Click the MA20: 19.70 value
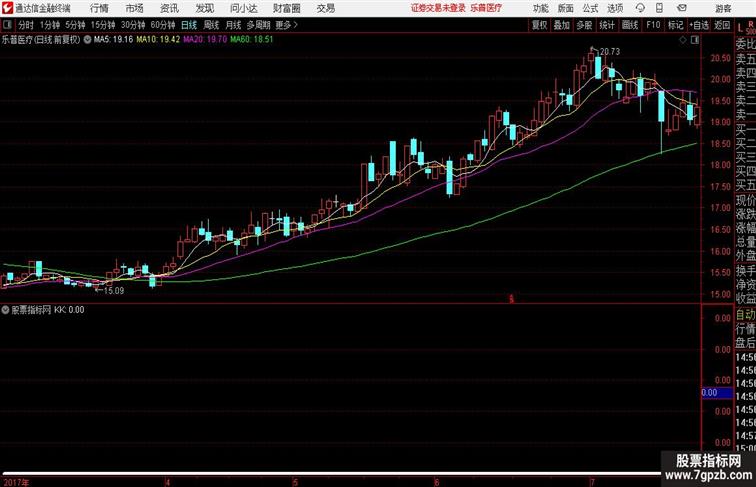The image size is (756, 487). [x=205, y=40]
